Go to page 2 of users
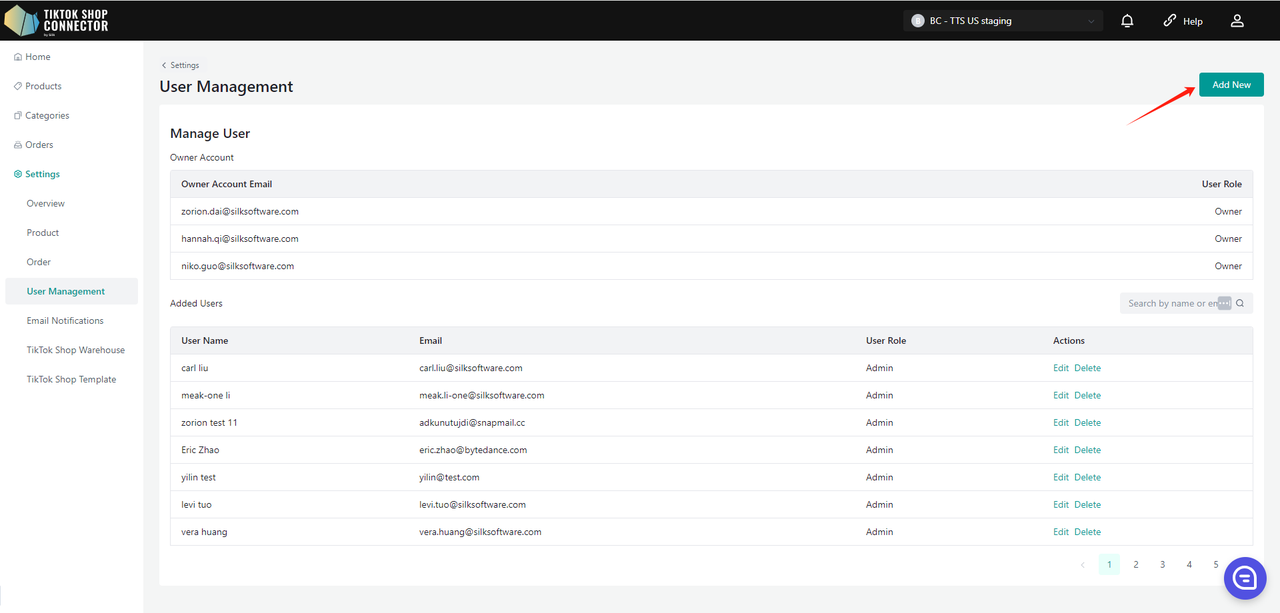The image size is (1280, 613). point(1136,565)
